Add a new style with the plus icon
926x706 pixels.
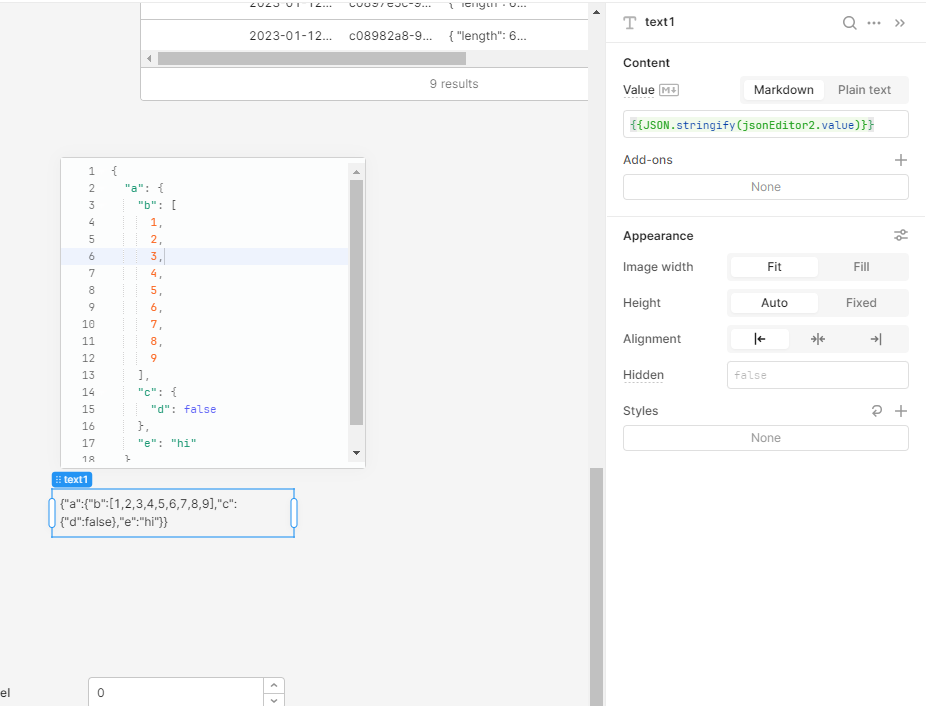point(901,411)
